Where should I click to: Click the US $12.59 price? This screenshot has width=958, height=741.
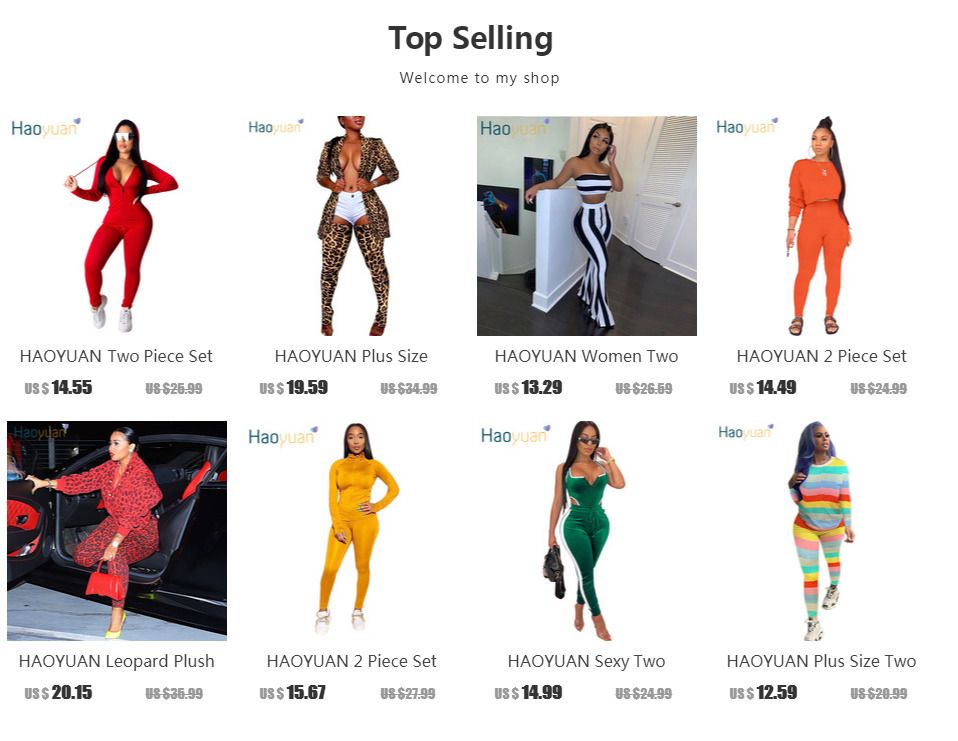(763, 692)
